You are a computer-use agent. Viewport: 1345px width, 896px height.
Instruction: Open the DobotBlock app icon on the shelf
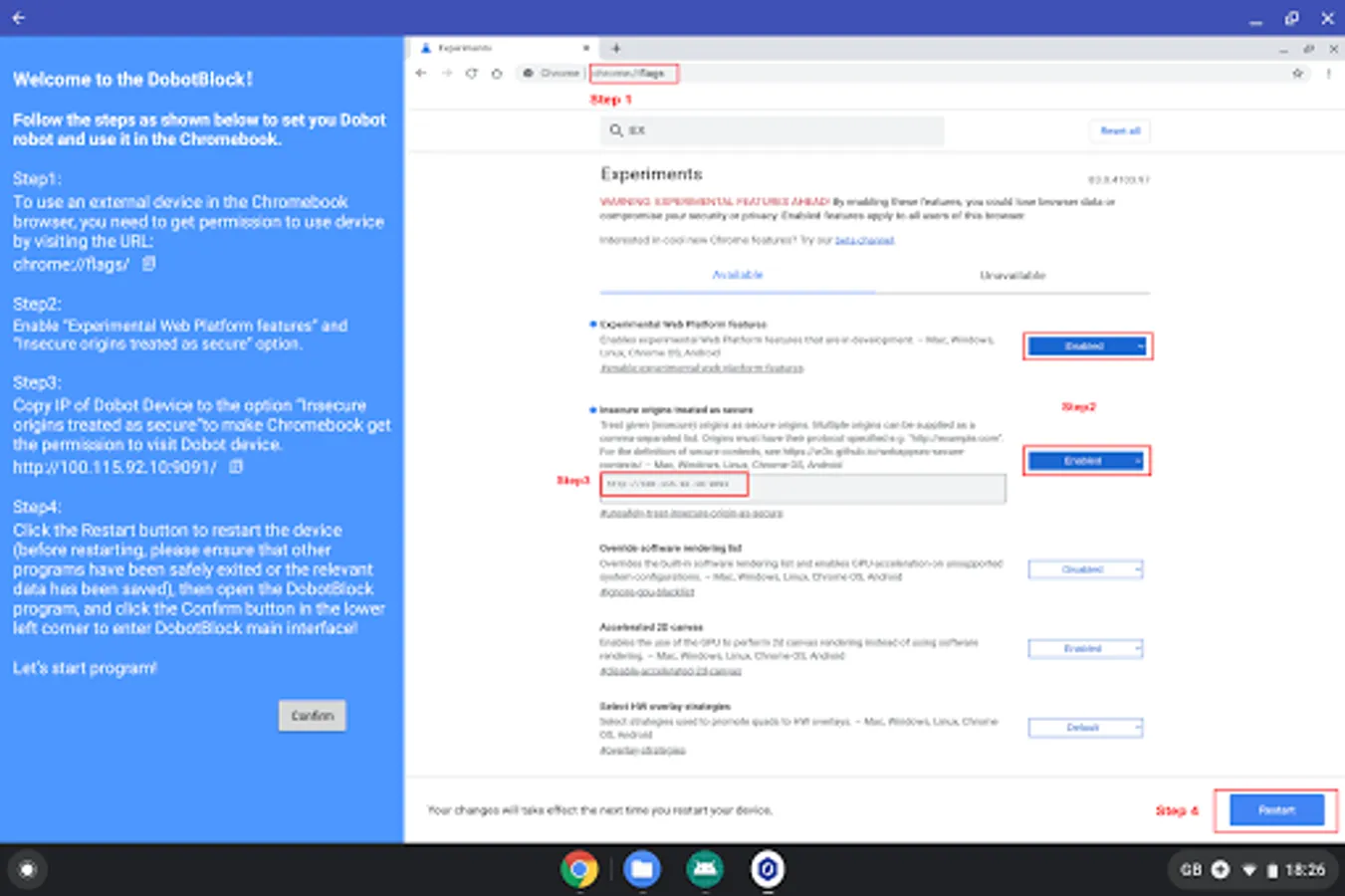768,869
